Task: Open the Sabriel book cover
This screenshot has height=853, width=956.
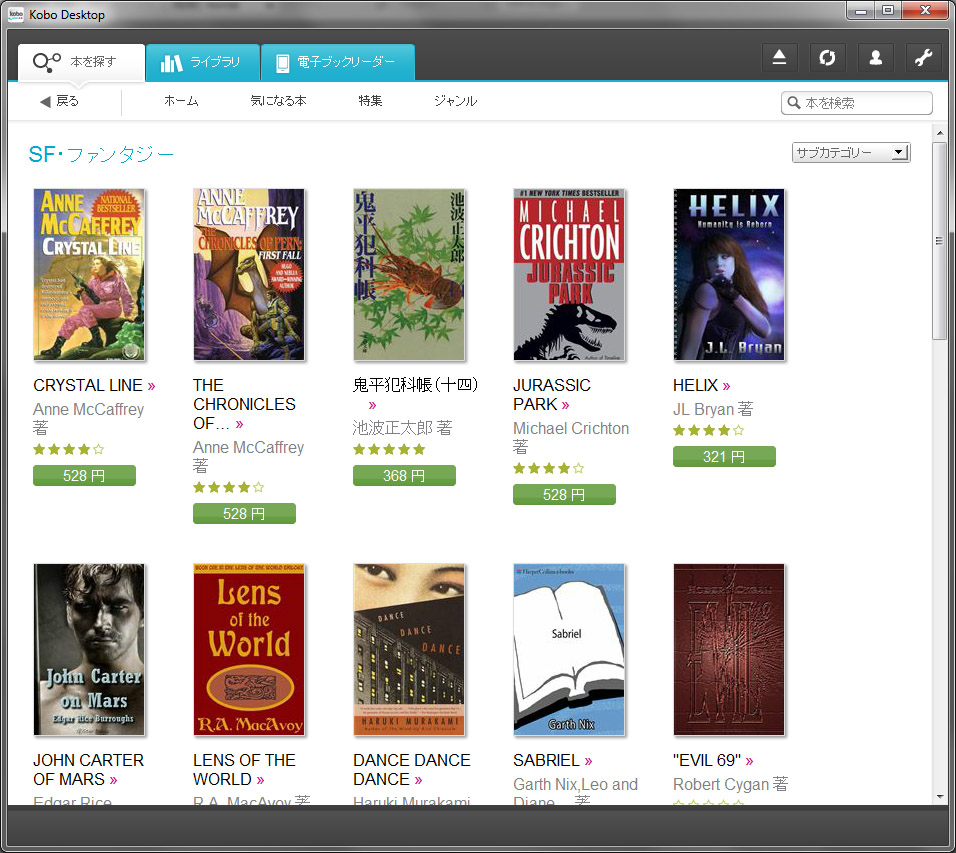Action: point(569,649)
